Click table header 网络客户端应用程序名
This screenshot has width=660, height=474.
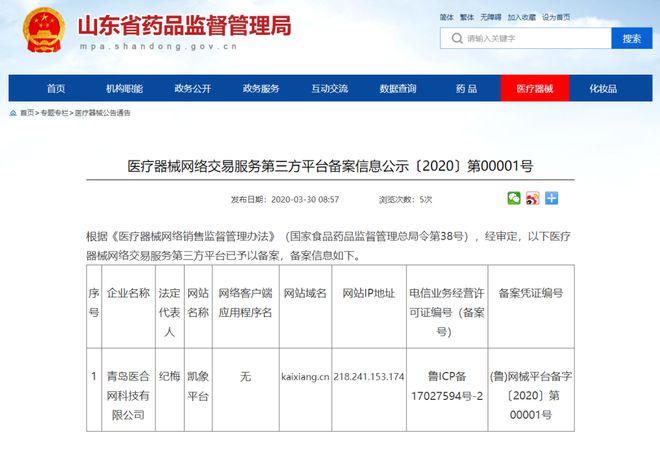coord(245,303)
